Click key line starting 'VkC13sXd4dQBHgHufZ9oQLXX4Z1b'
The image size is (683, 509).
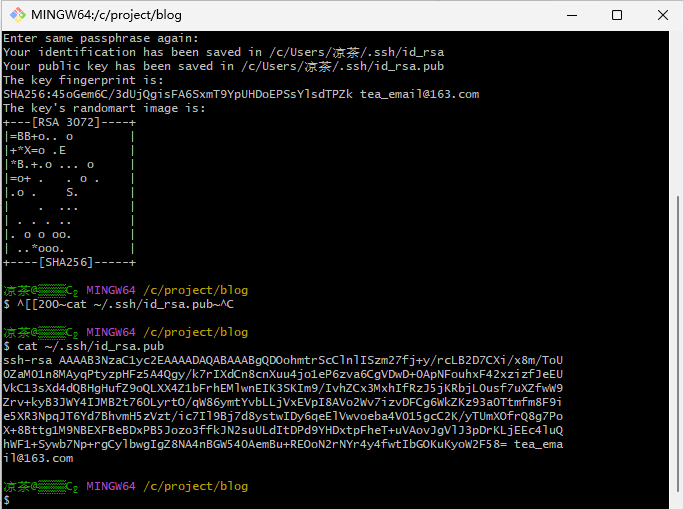pos(283,388)
